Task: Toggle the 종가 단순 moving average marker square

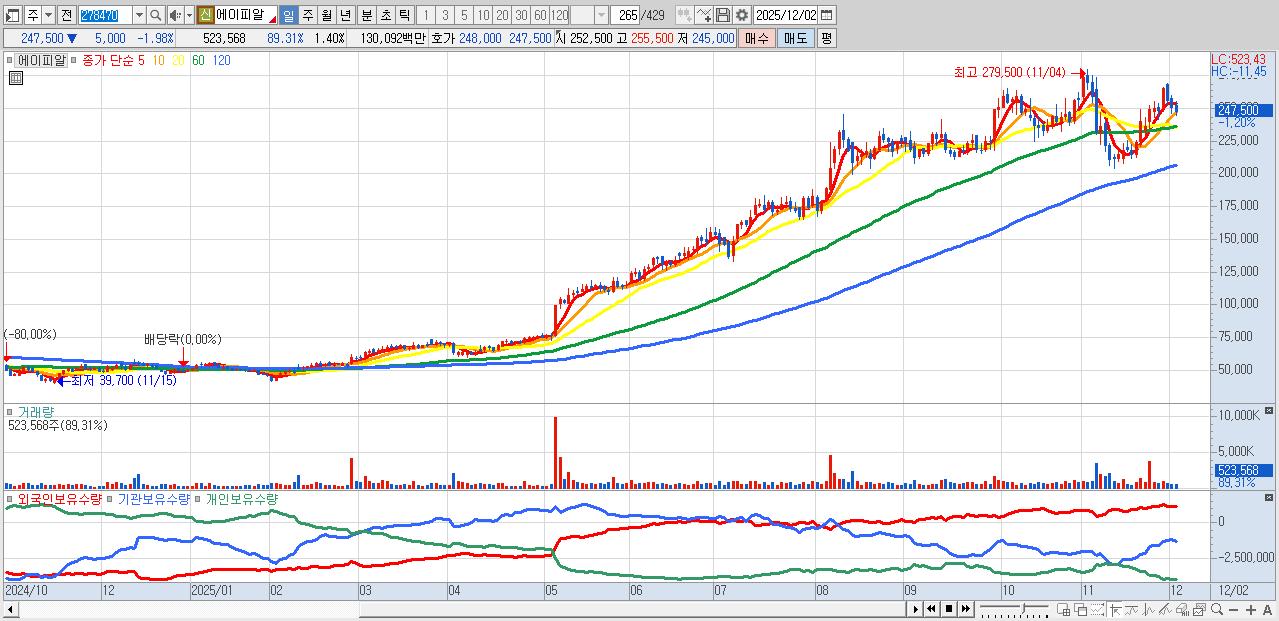Action: pos(74,60)
